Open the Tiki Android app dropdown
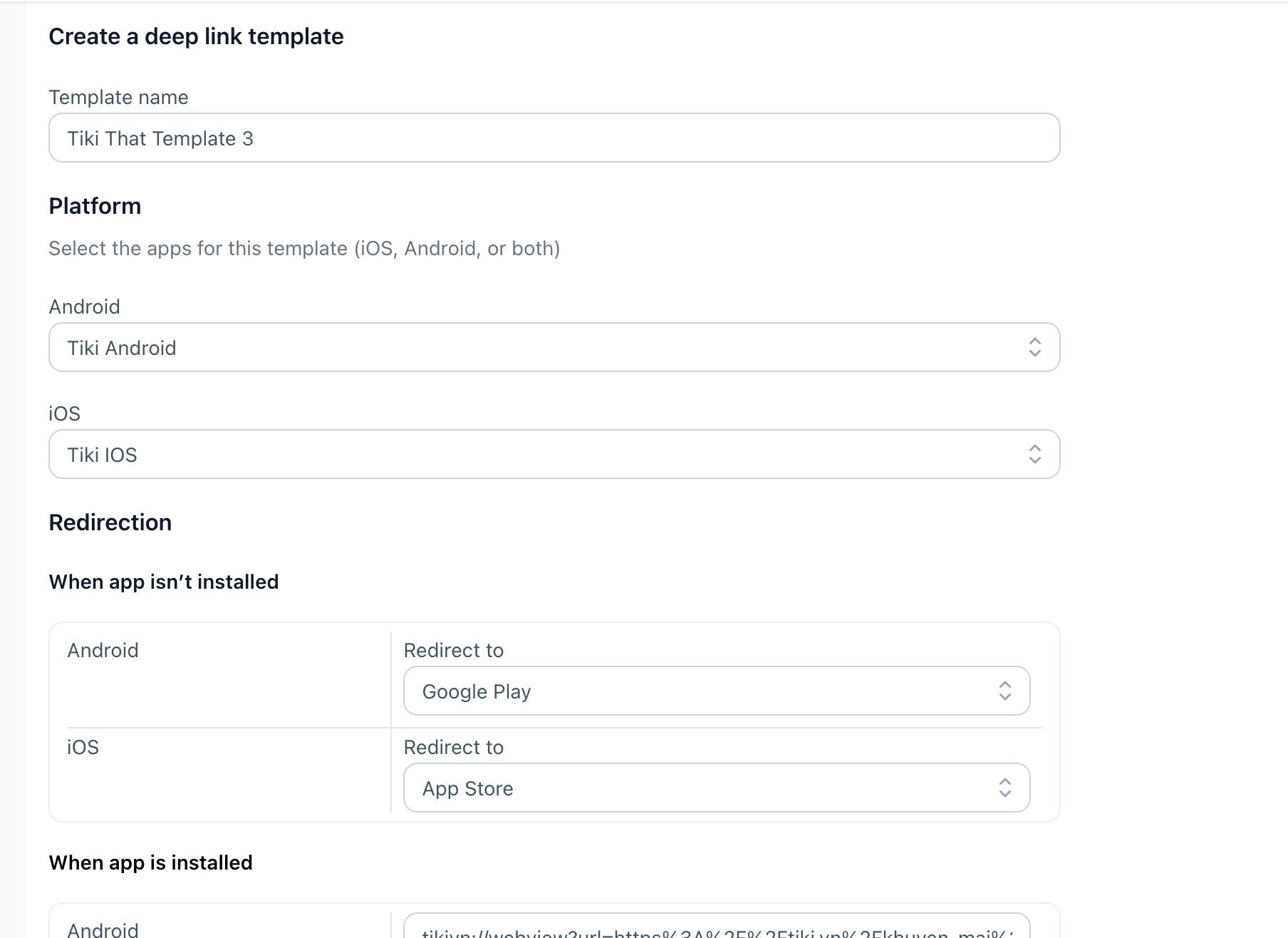The height and width of the screenshot is (938, 1288). point(554,347)
